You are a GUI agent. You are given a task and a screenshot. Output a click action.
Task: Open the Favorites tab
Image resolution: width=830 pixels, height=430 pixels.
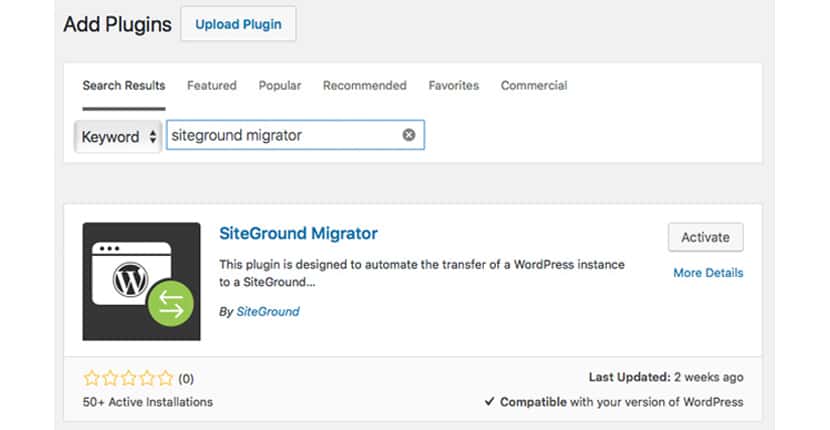pyautogui.click(x=454, y=85)
